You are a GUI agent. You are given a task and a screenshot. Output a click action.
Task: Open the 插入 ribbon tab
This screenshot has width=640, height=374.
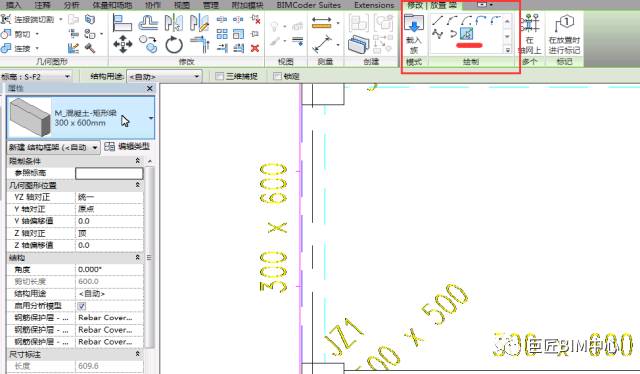13,5
